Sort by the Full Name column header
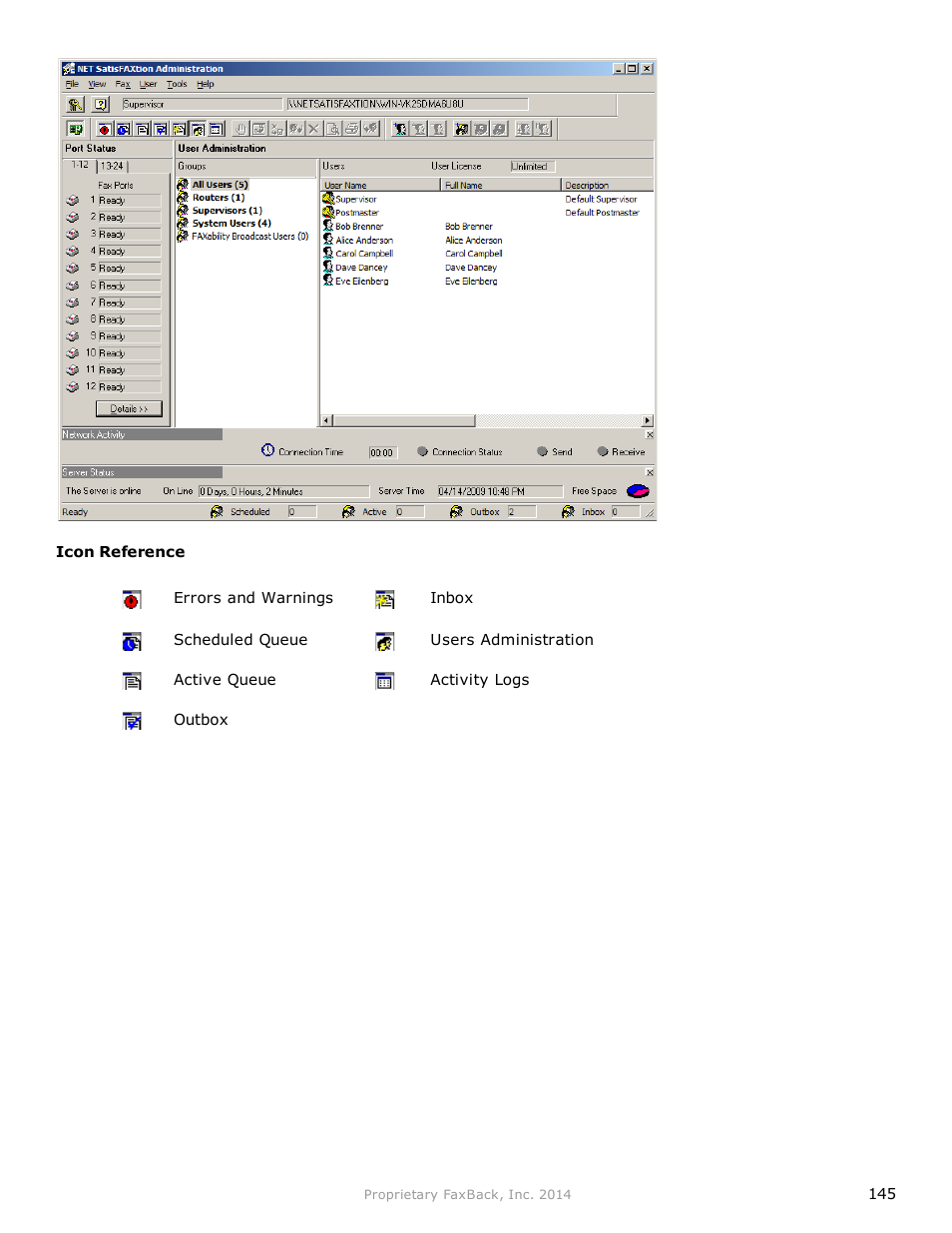This screenshot has height=1233, width=952. click(500, 186)
